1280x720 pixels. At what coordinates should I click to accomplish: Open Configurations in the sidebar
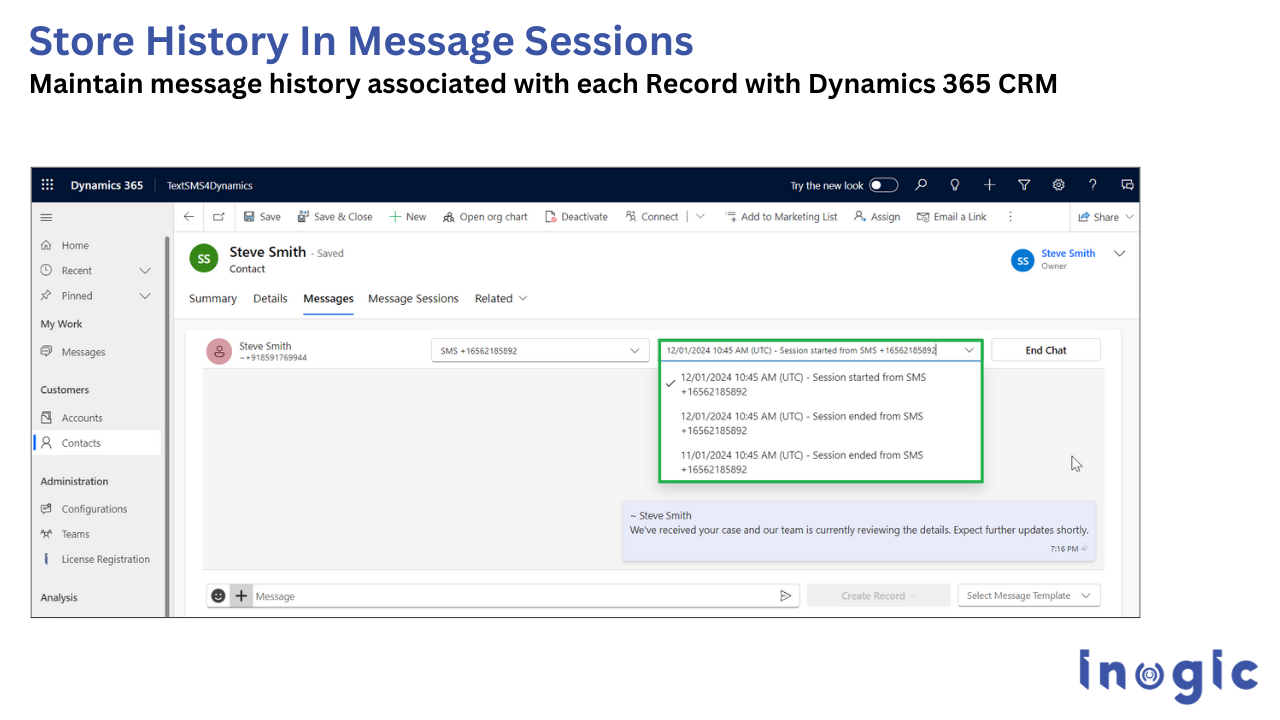click(x=94, y=509)
